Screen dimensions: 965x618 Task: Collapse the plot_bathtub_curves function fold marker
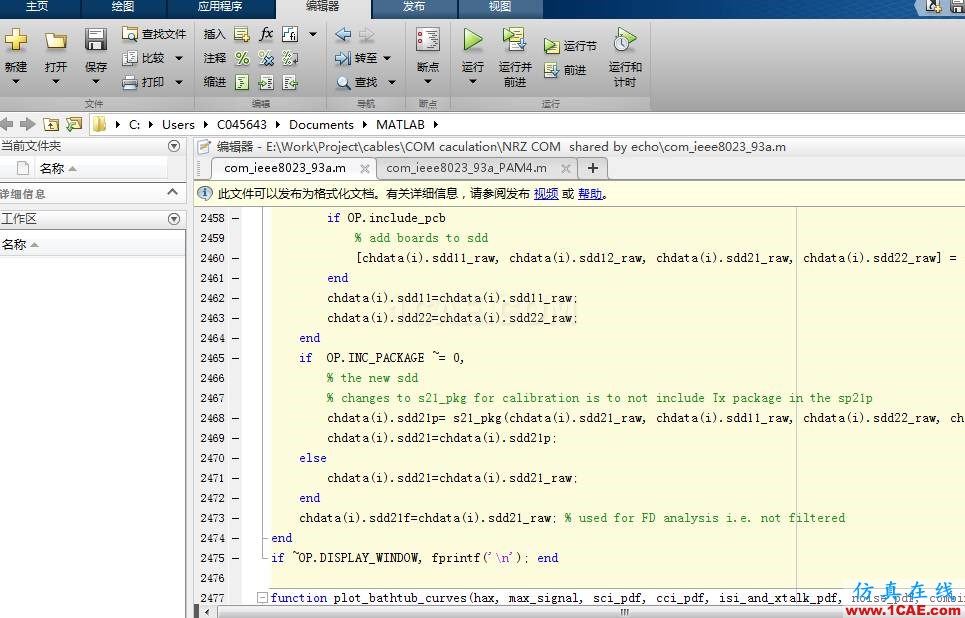coord(263,597)
